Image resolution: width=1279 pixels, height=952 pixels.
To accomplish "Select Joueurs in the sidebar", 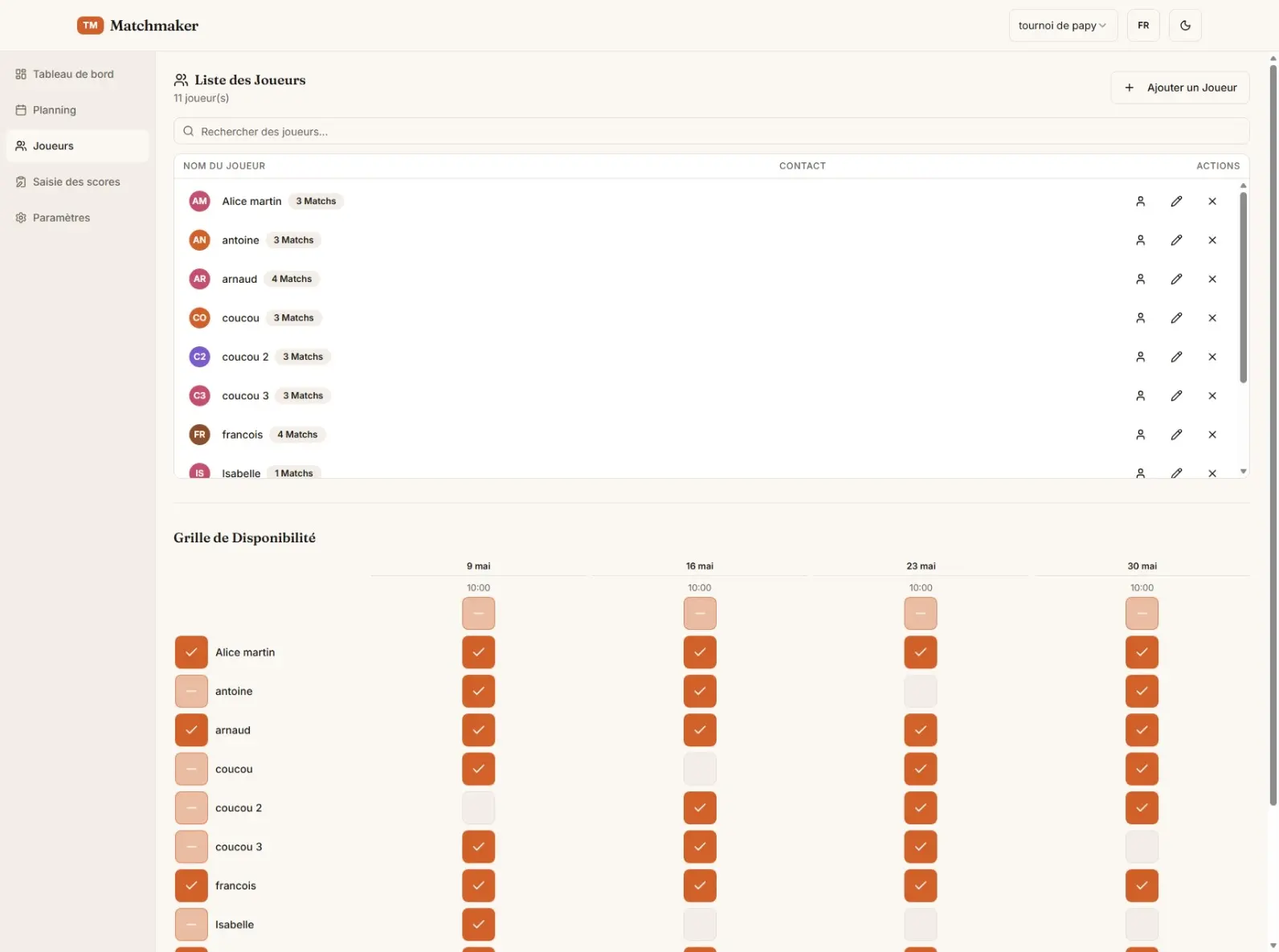I will (77, 146).
